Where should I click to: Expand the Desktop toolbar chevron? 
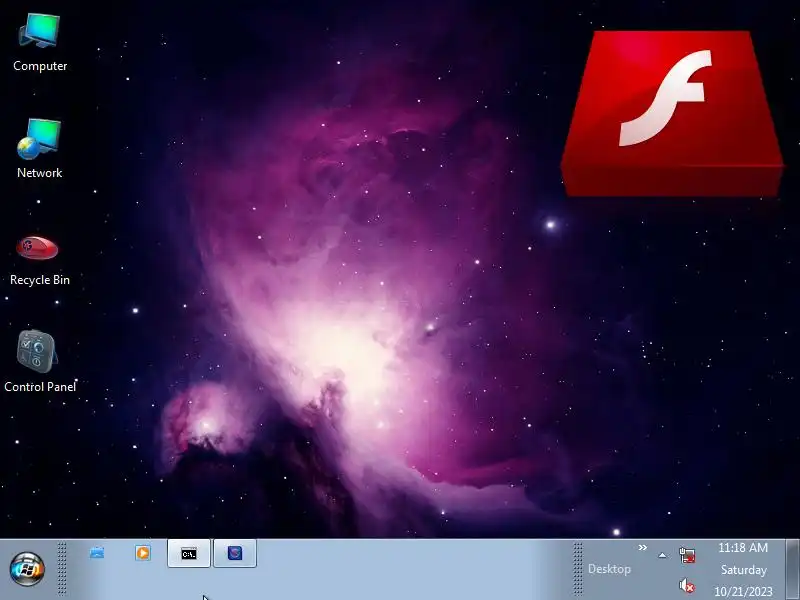[642, 547]
